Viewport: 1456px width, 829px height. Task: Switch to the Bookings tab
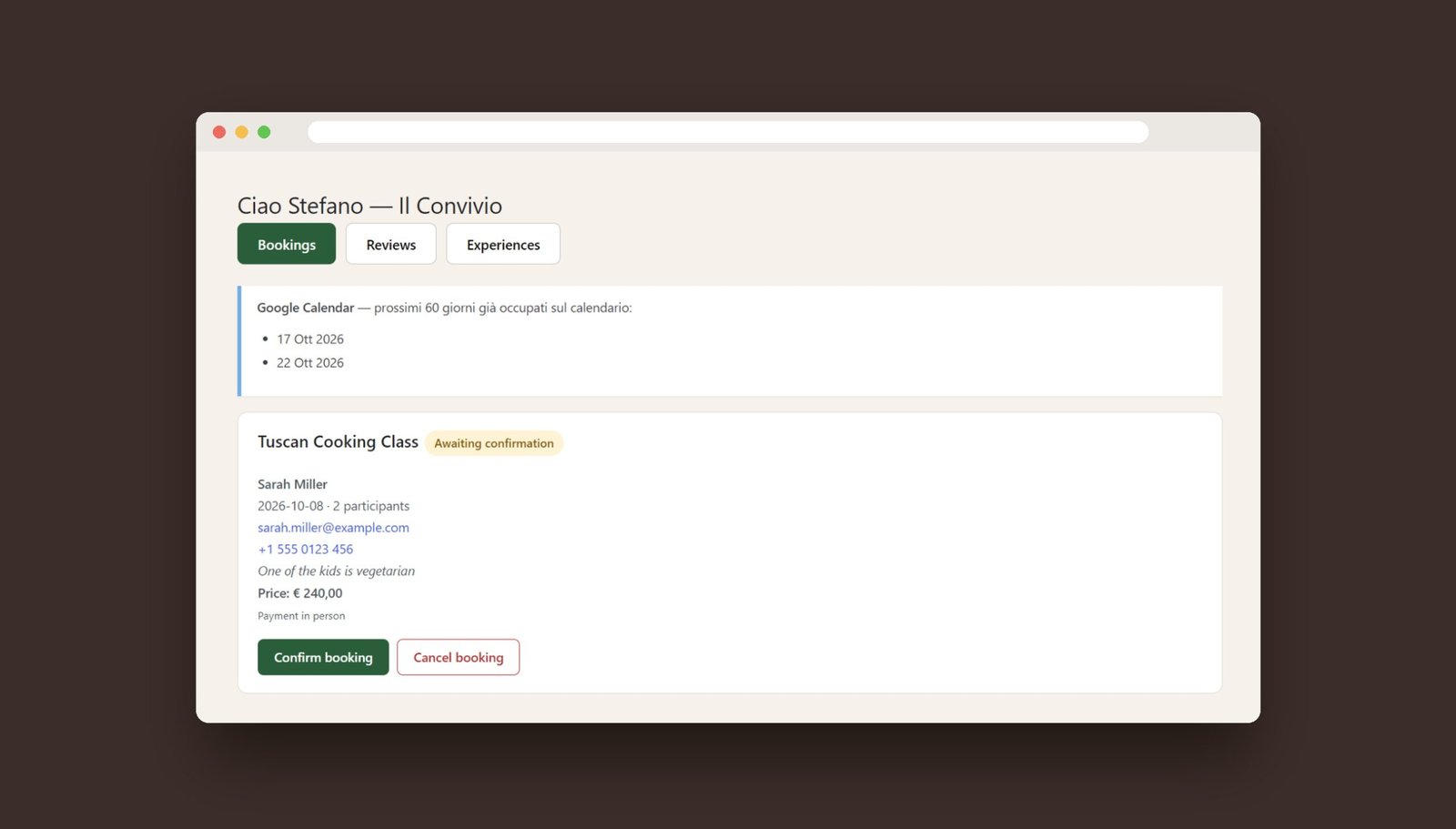(287, 244)
